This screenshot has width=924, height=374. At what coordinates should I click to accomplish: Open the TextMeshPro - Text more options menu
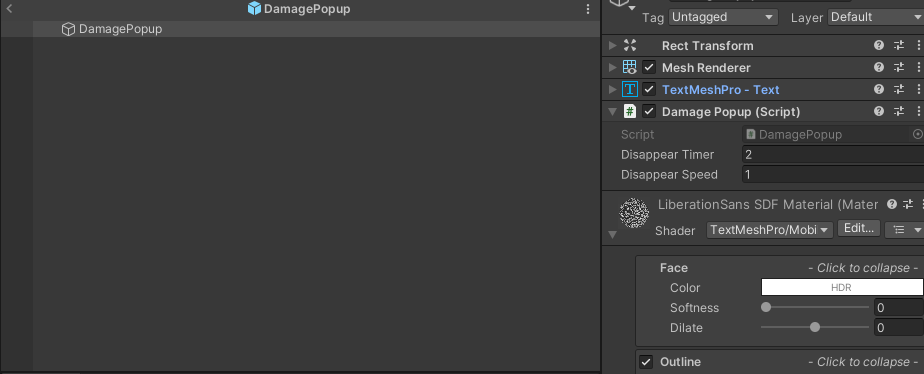[x=918, y=90]
